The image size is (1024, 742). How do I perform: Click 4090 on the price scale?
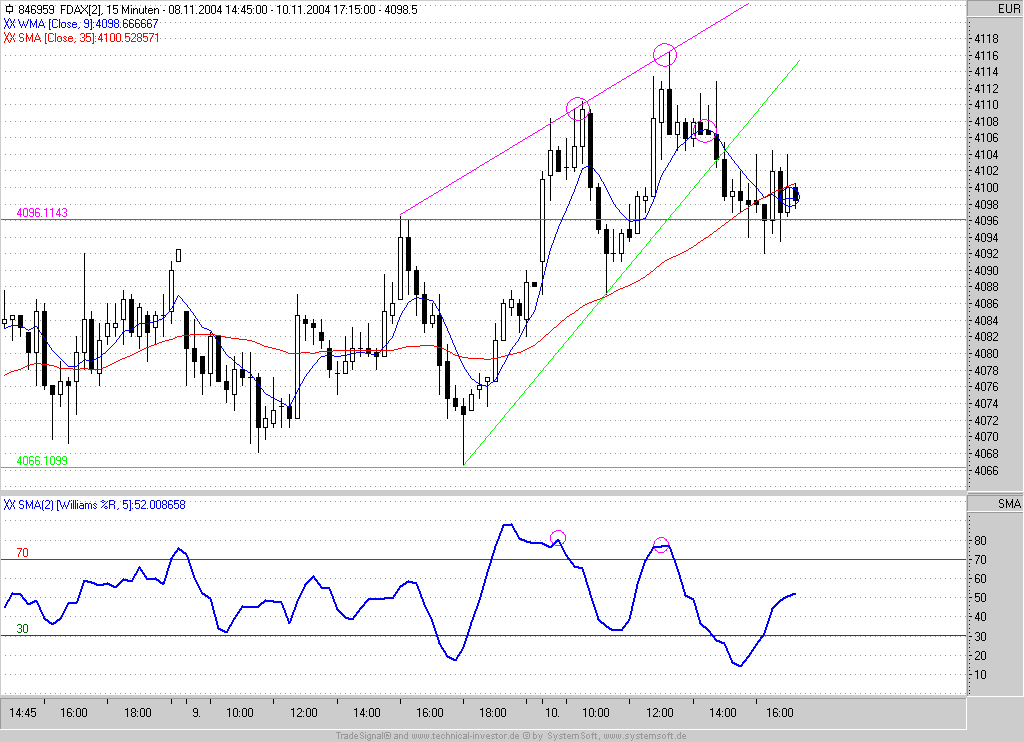(986, 271)
